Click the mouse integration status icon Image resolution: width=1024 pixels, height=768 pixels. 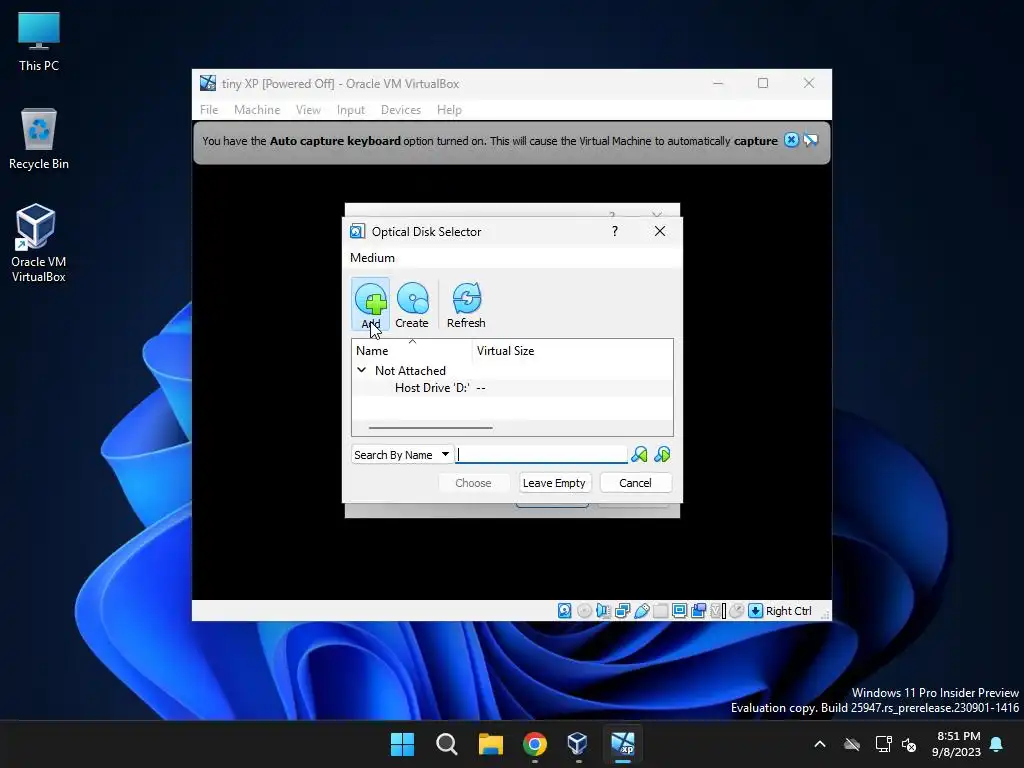tap(737, 611)
